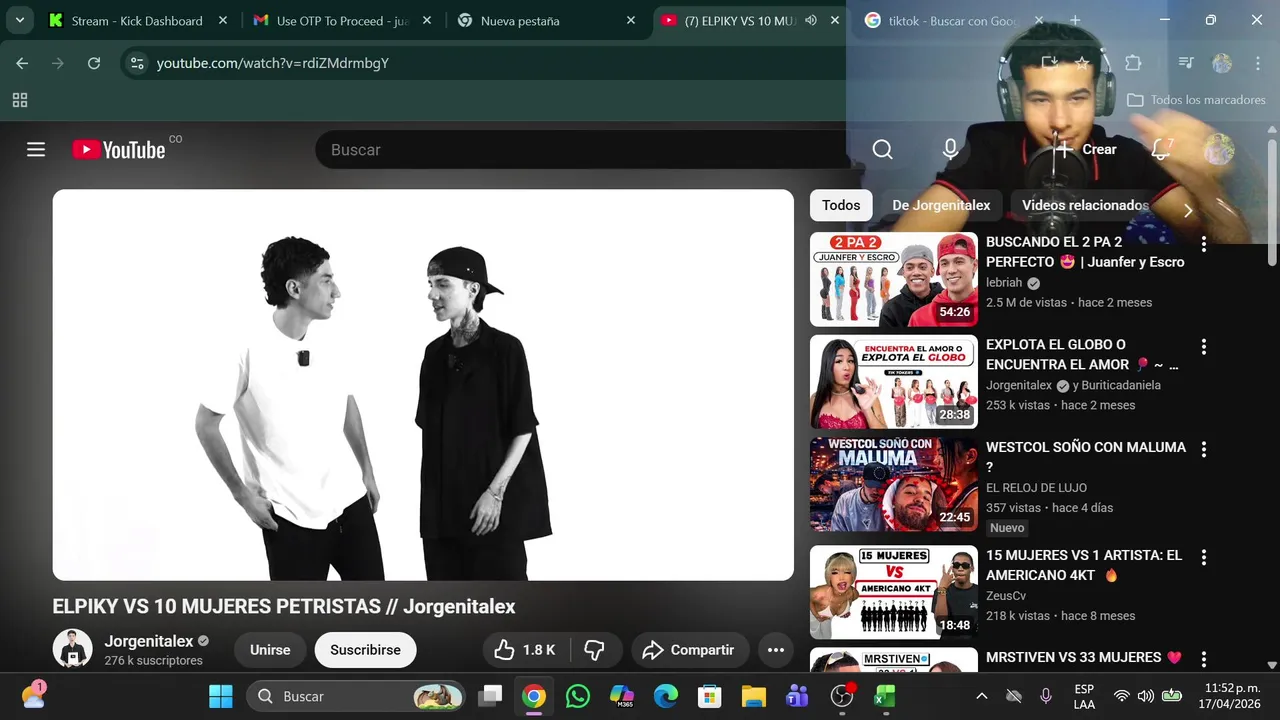Select the Videos relacionados filter chip
Image resolution: width=1280 pixels, height=720 pixels.
pos(1085,205)
